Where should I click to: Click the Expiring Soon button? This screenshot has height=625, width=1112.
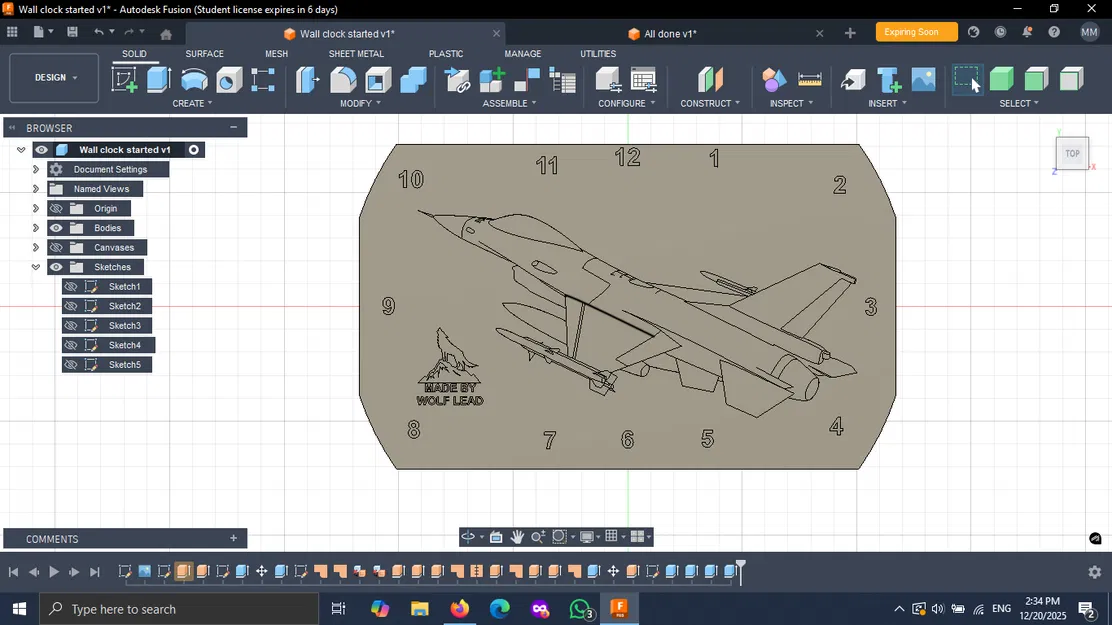916,32
